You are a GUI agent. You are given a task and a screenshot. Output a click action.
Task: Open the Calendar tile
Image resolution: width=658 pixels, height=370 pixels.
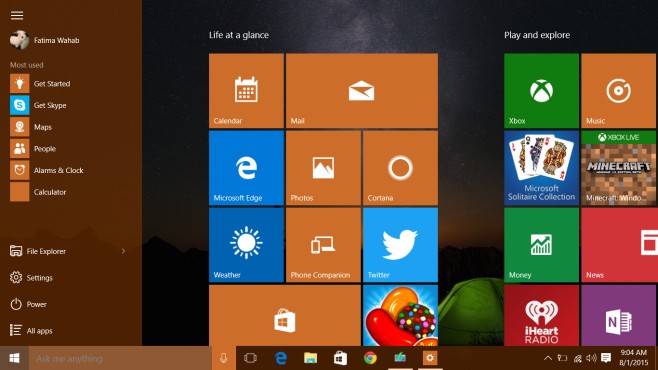click(x=246, y=91)
